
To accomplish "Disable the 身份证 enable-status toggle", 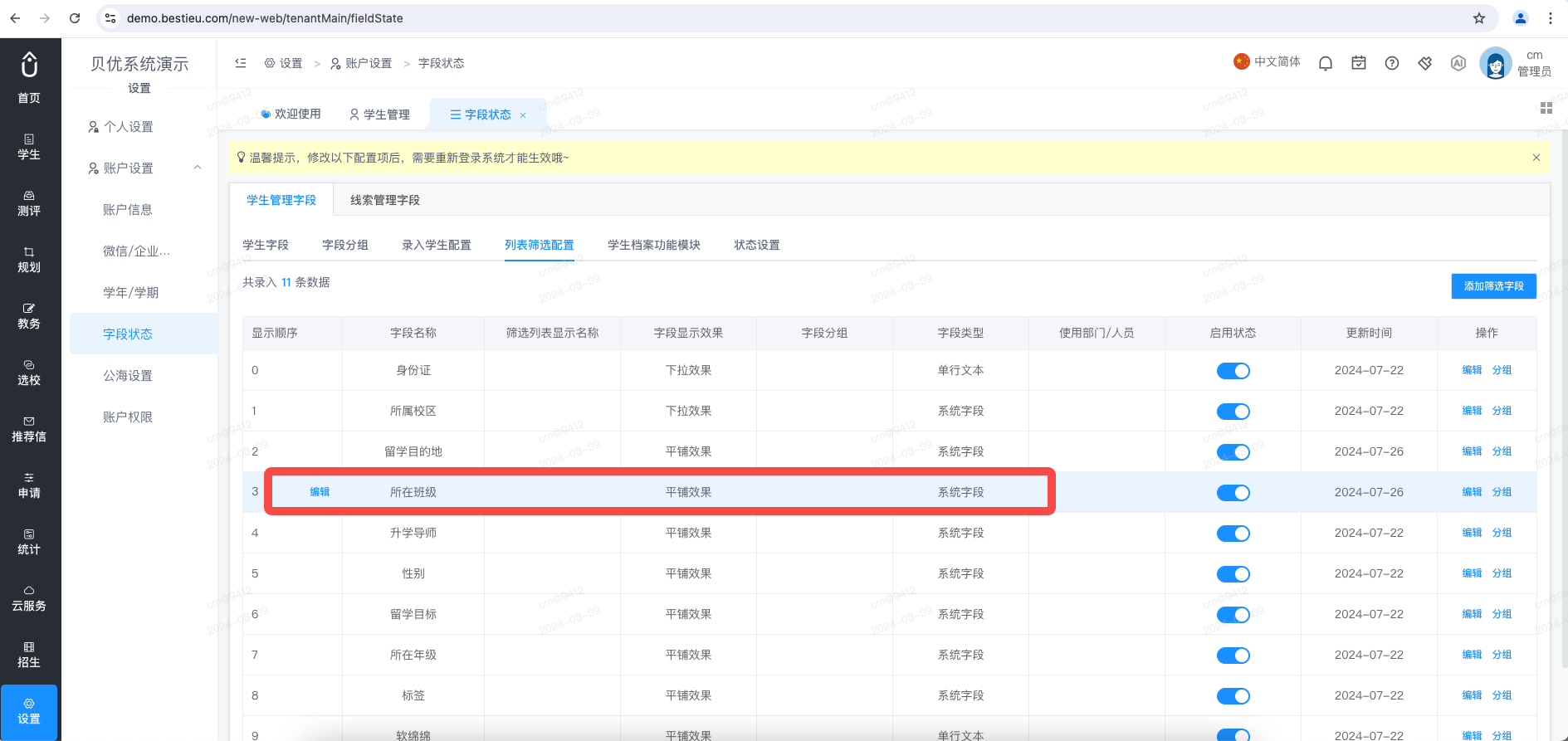I will coord(1233,371).
